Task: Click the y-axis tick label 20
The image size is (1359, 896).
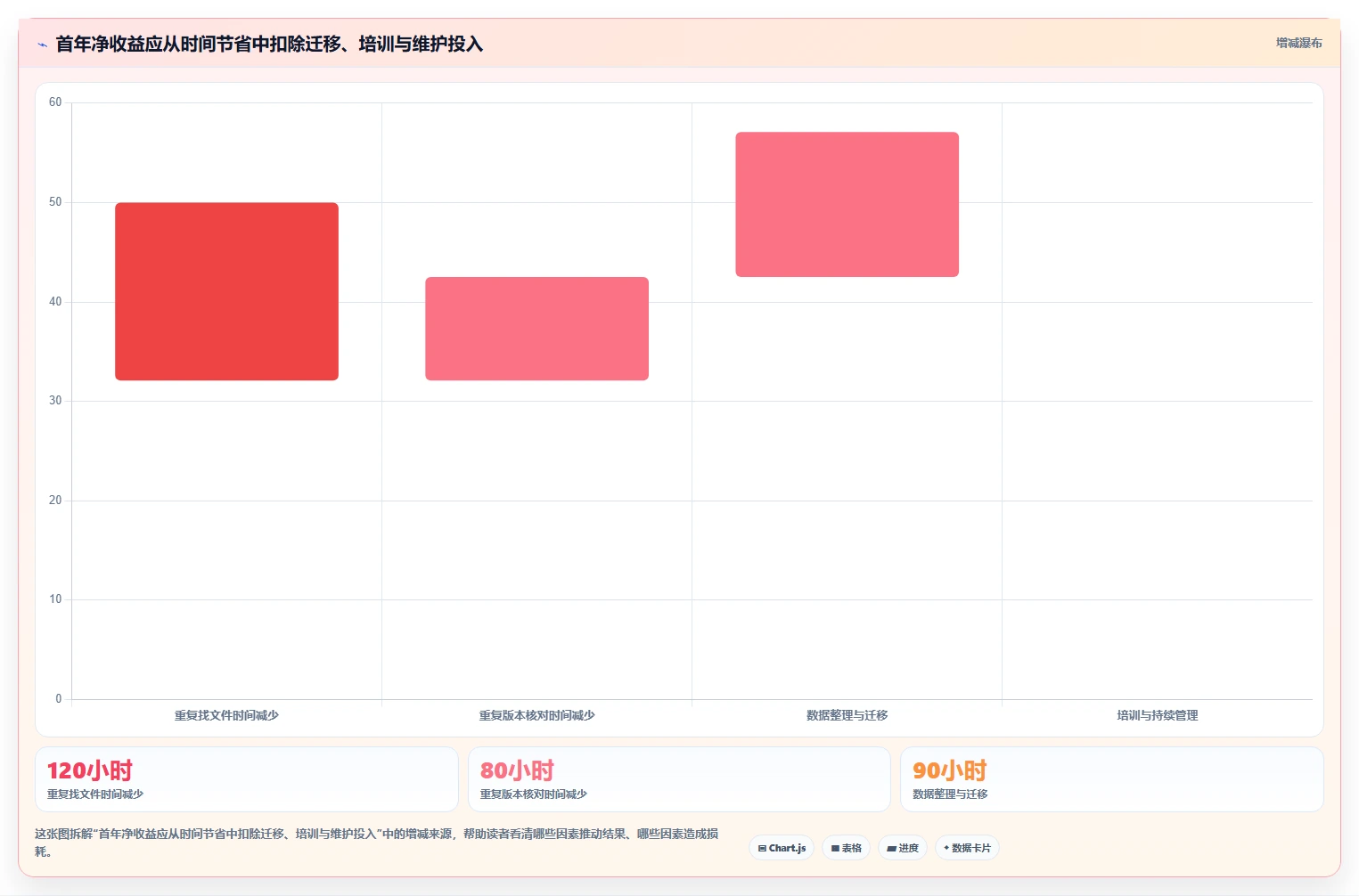Action: pos(55,501)
